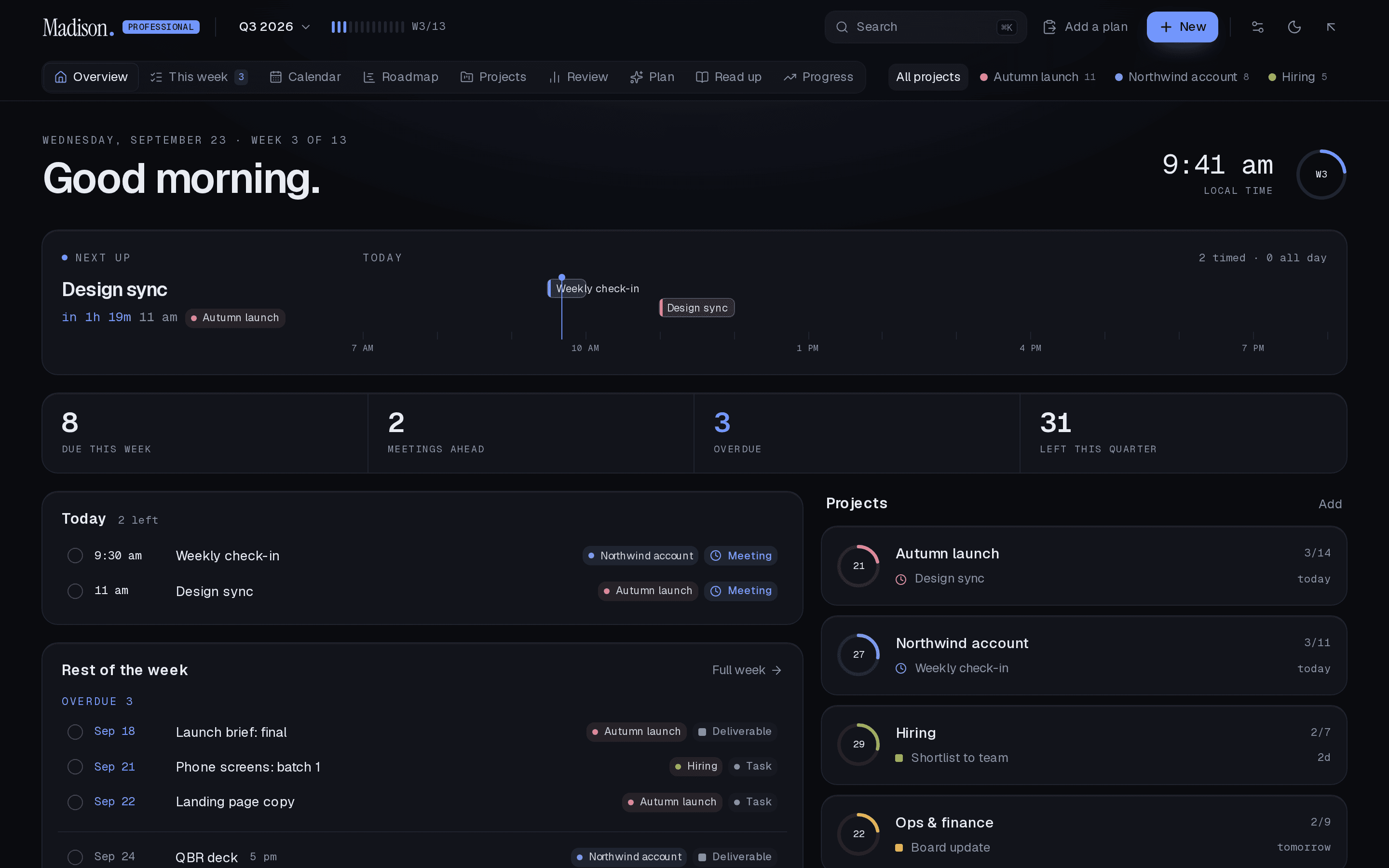Click the collapse arrow icon in header

click(1331, 27)
